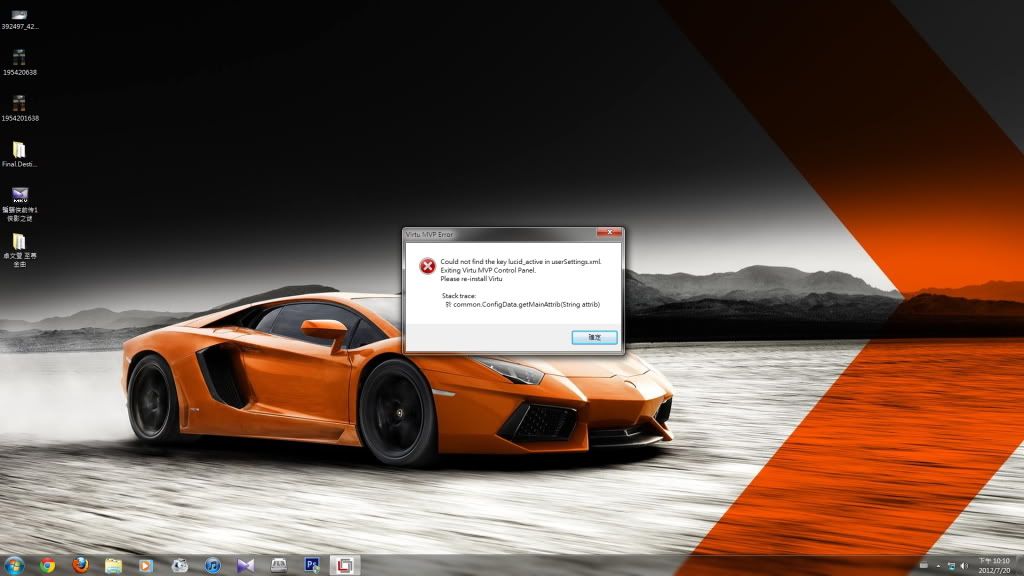The height and width of the screenshot is (576, 1024).
Task: Select the 195420638 desktop image icon
Action: 20,63
